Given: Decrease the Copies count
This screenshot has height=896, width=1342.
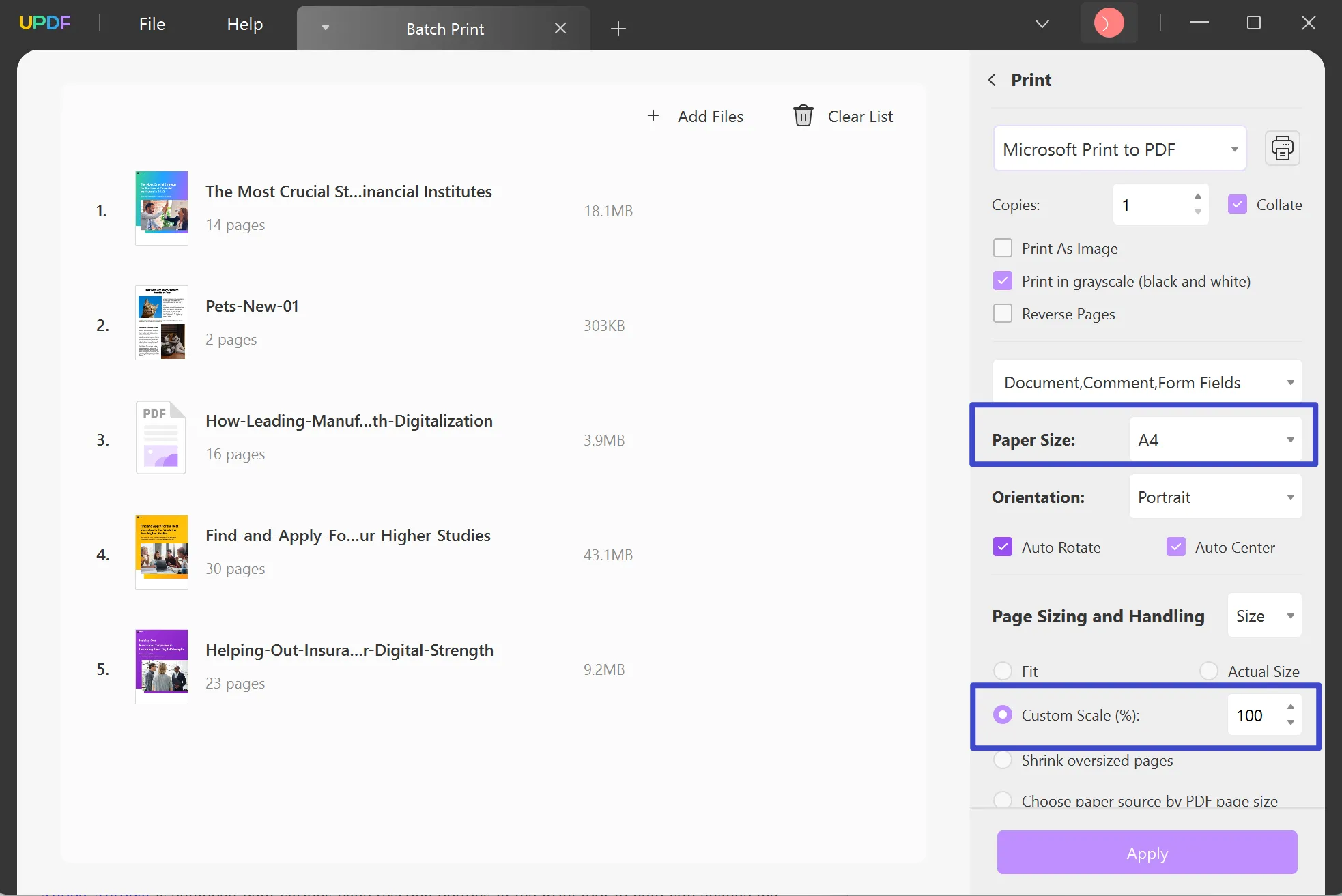Looking at the screenshot, I should point(1198,213).
